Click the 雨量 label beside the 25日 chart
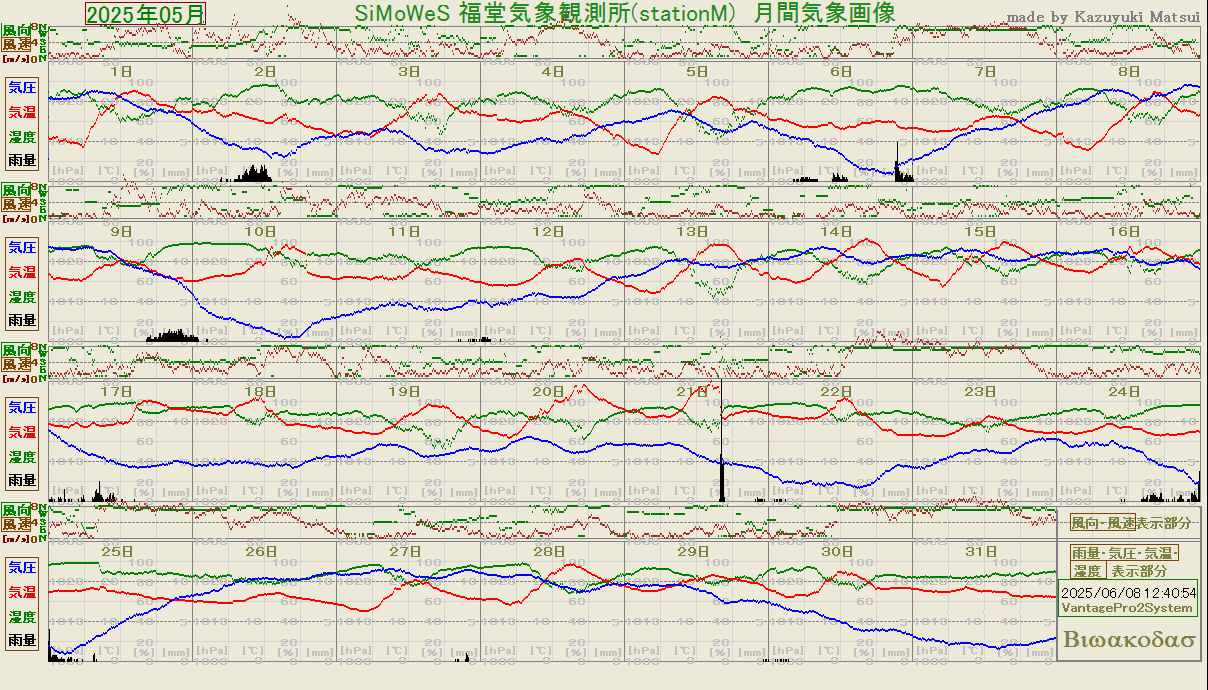This screenshot has height=690, width=1208. 22,640
